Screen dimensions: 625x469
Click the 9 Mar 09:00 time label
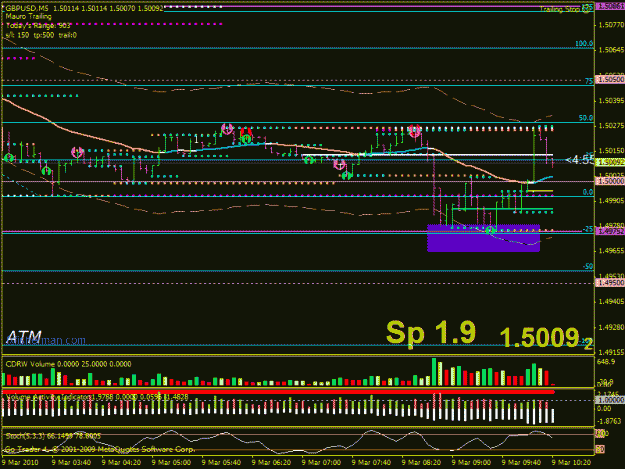click(x=472, y=463)
